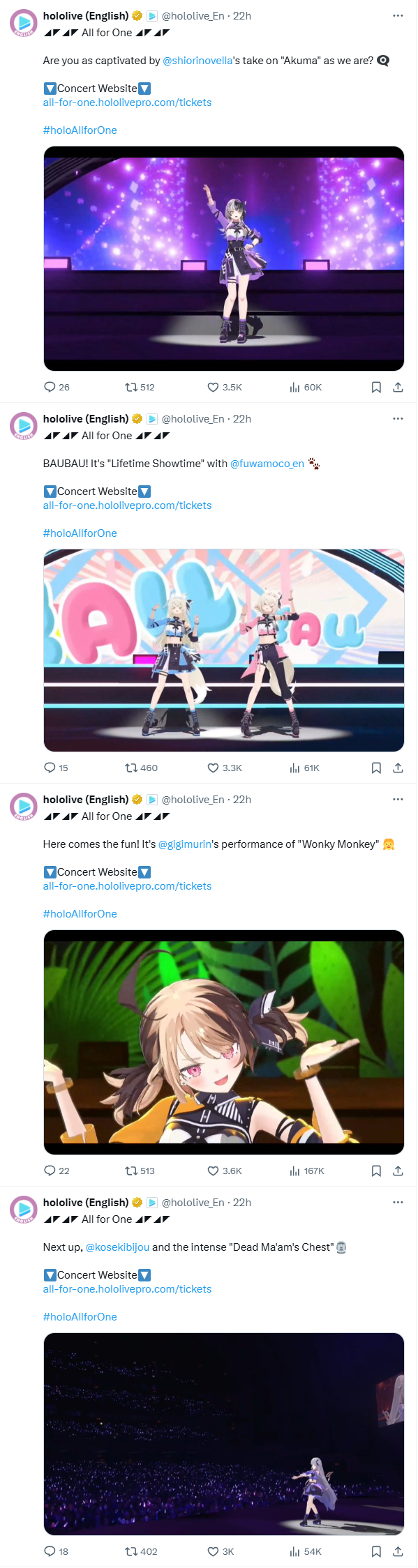Open #holoAllforOne hashtag in the fuwamoco tweet
Image resolution: width=418 pixels, height=1568 pixels.
pos(80,533)
